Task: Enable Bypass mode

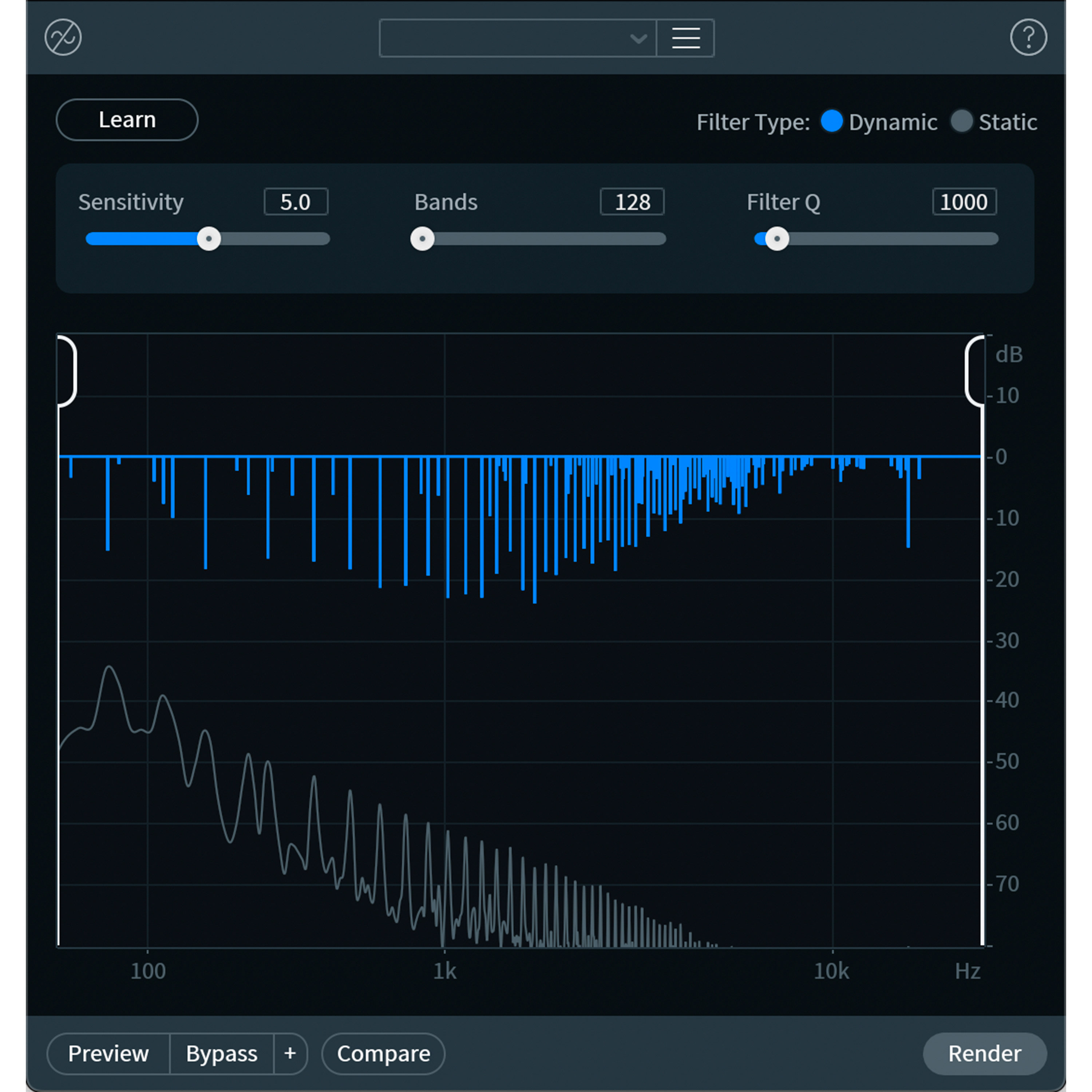Action: tap(222, 1053)
